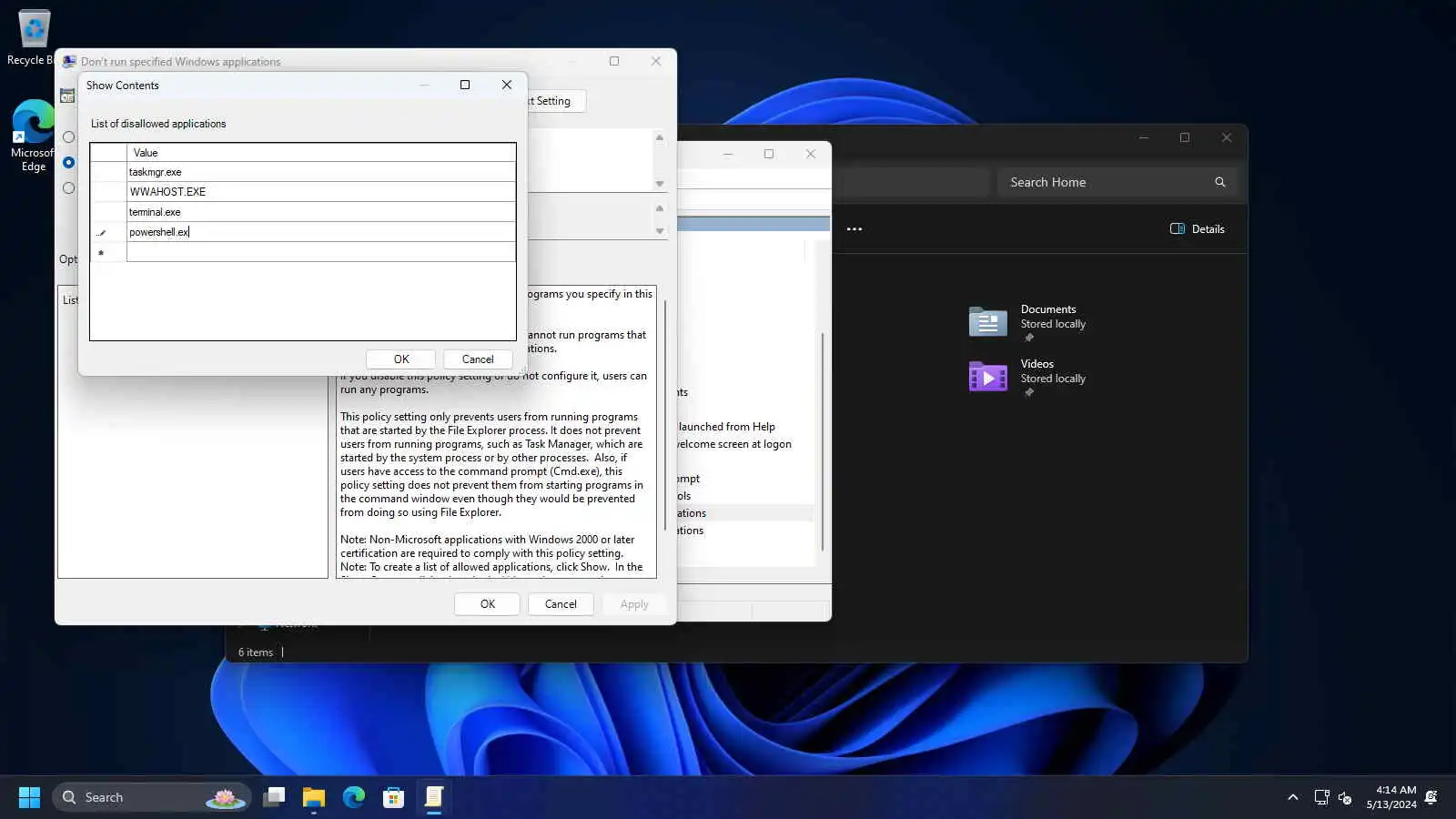Screen dimensions: 1456x819
Task: Click Cancel in the policy setting dialog
Action: (561, 604)
